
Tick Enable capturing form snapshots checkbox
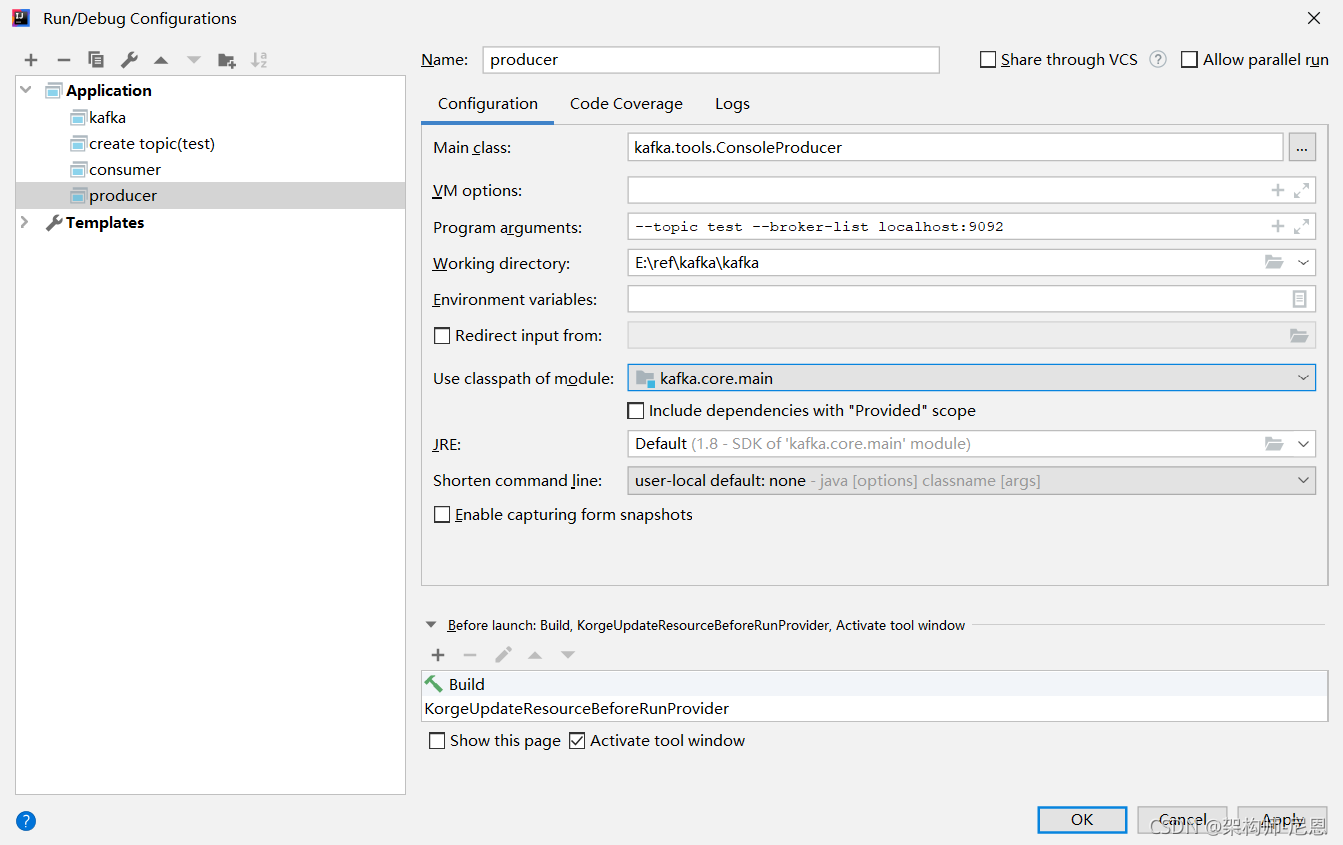coord(441,514)
